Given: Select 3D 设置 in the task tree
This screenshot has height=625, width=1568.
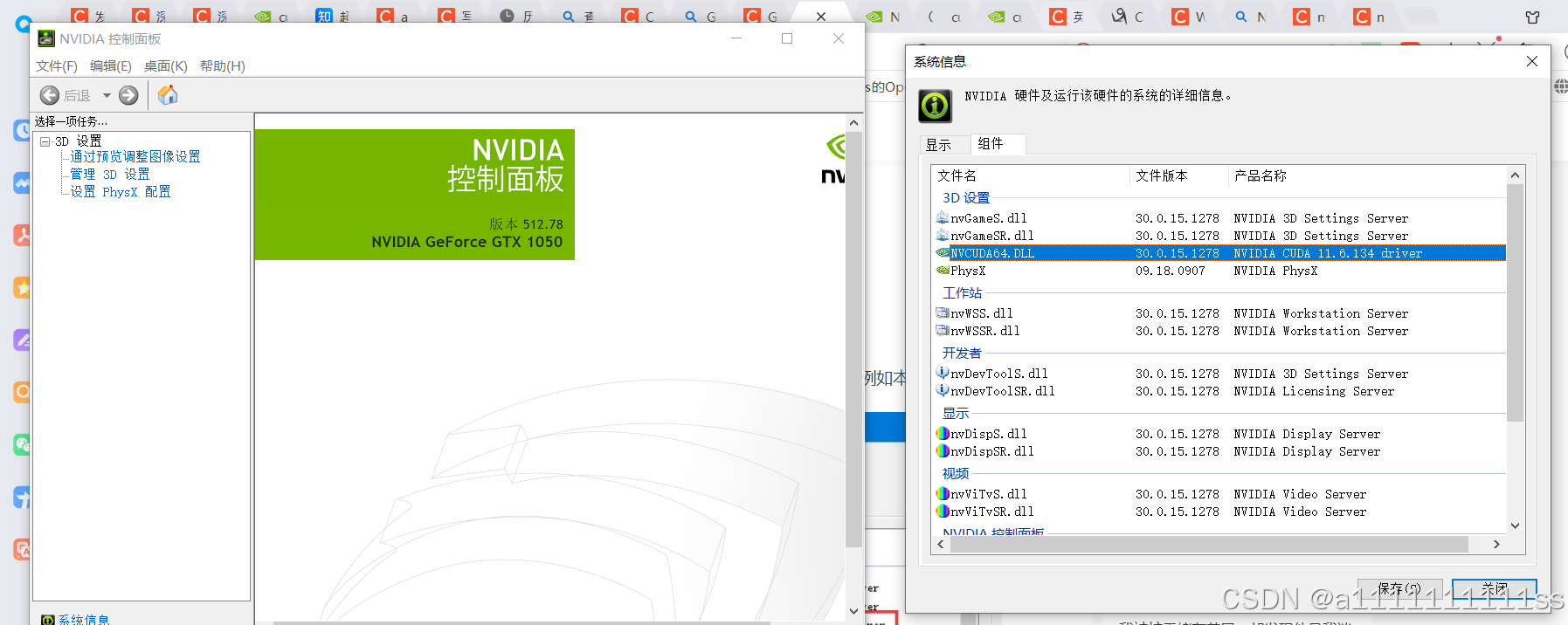Looking at the screenshot, I should [79, 141].
